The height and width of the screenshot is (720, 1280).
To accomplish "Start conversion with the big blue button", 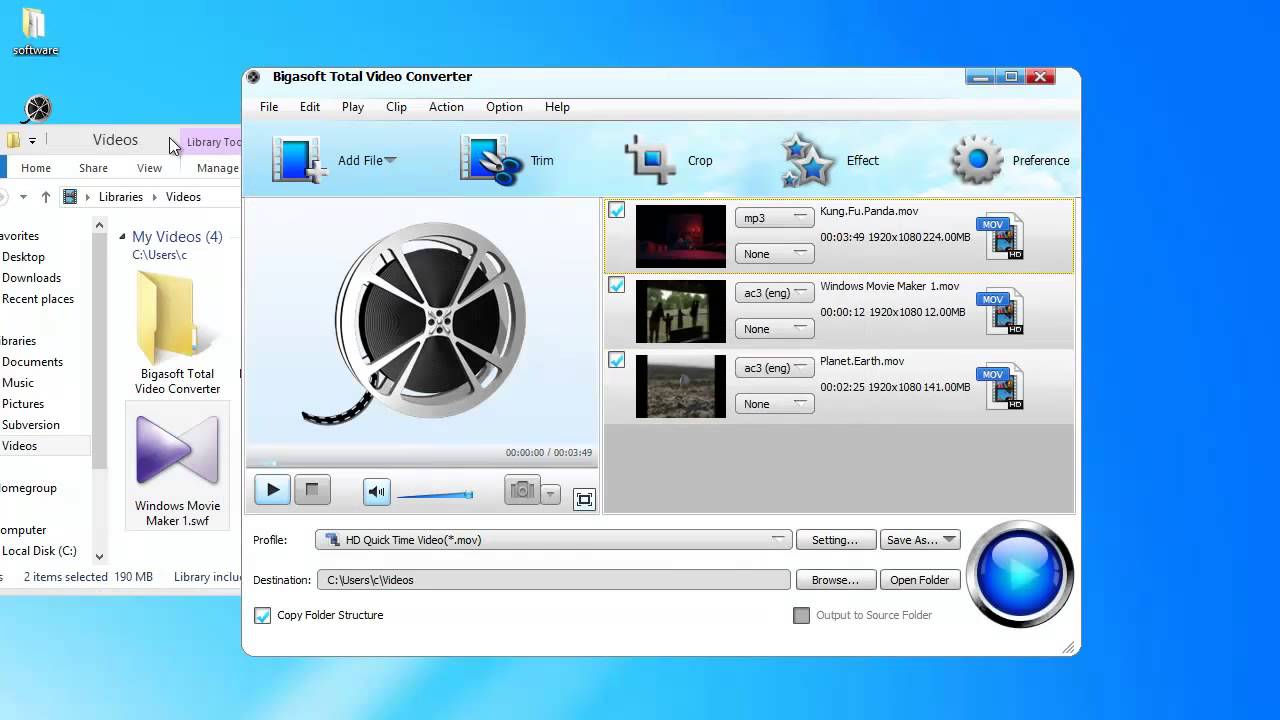I will [1019, 574].
